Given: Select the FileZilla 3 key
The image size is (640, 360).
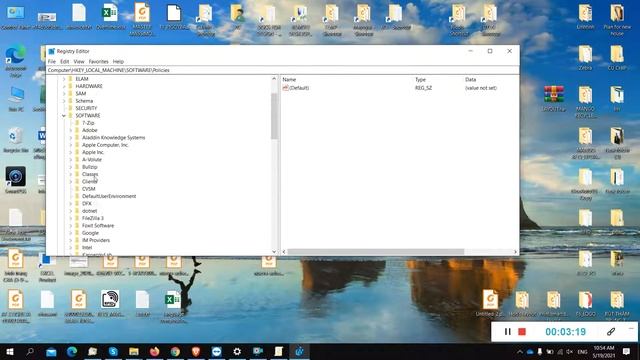Looking at the screenshot, I should [93, 218].
